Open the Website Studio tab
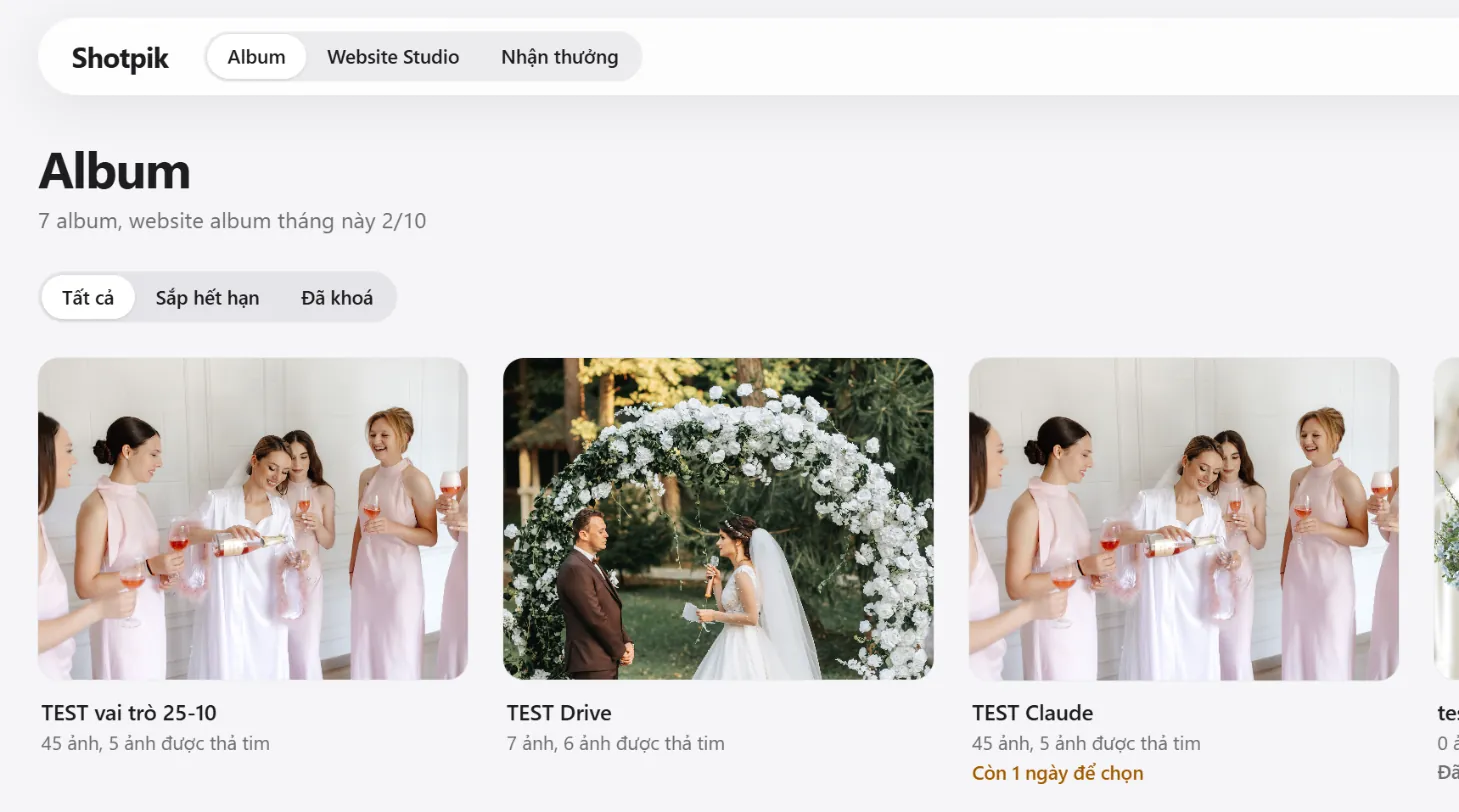The width and height of the screenshot is (1459, 812). [x=393, y=57]
